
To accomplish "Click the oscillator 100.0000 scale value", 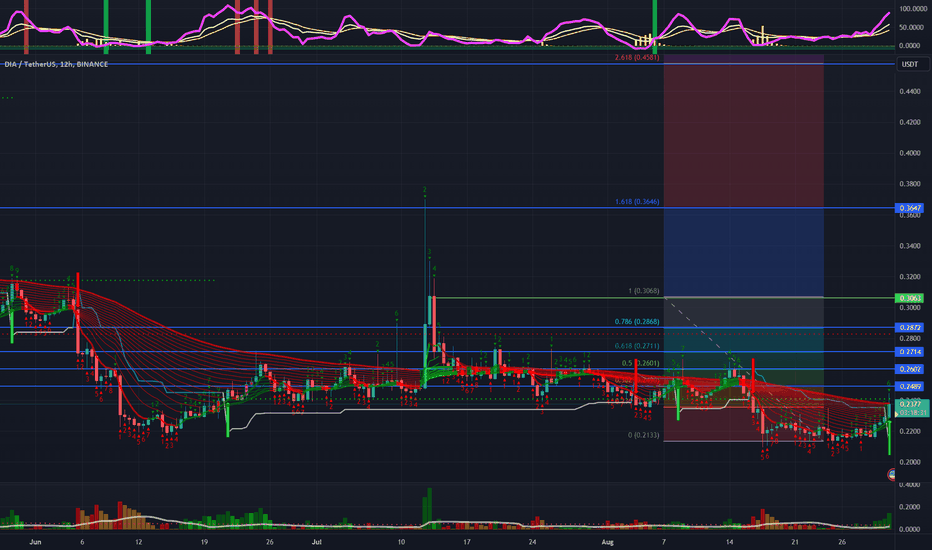I will point(912,9).
